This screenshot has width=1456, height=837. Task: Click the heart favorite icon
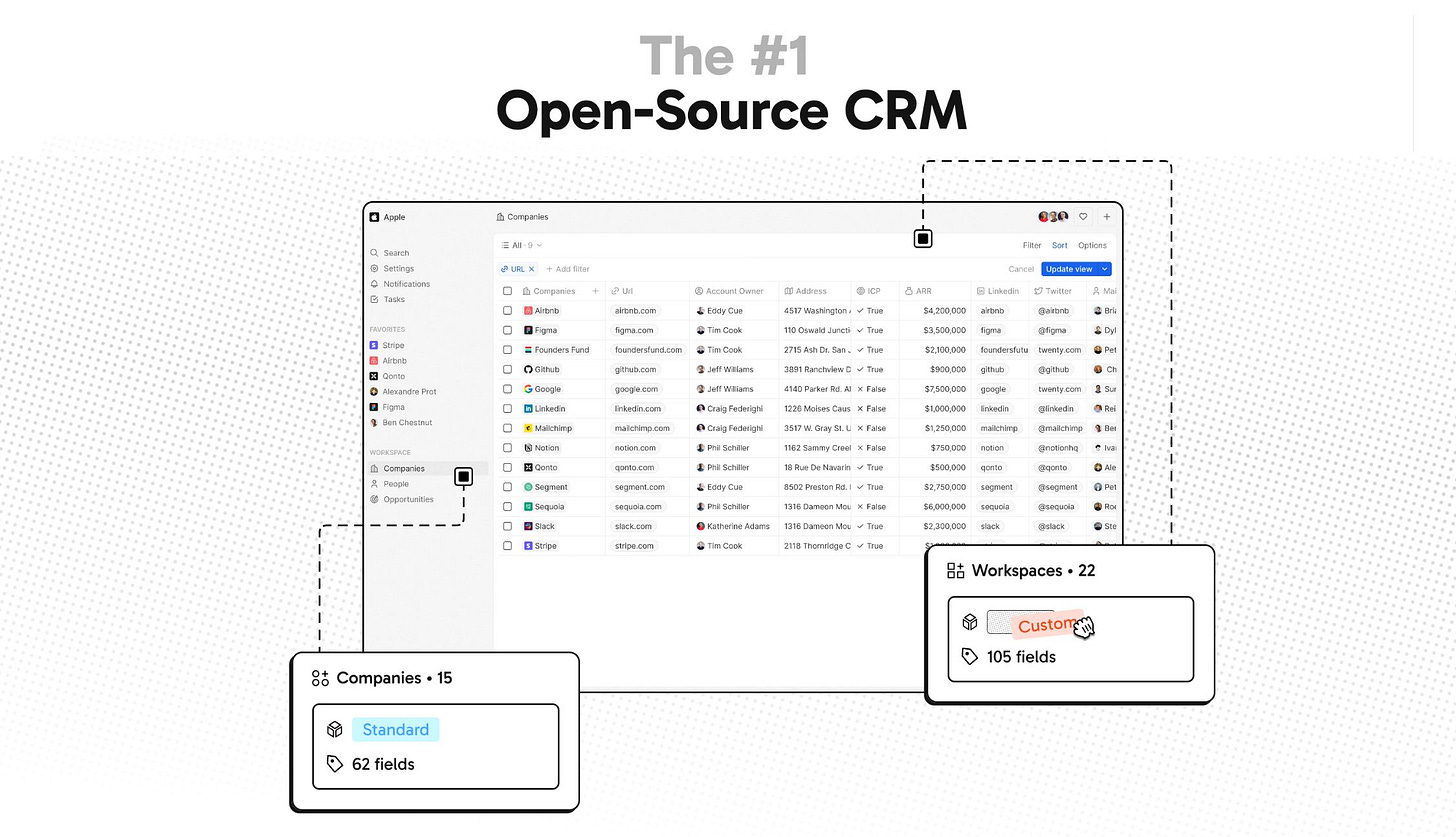point(1083,217)
